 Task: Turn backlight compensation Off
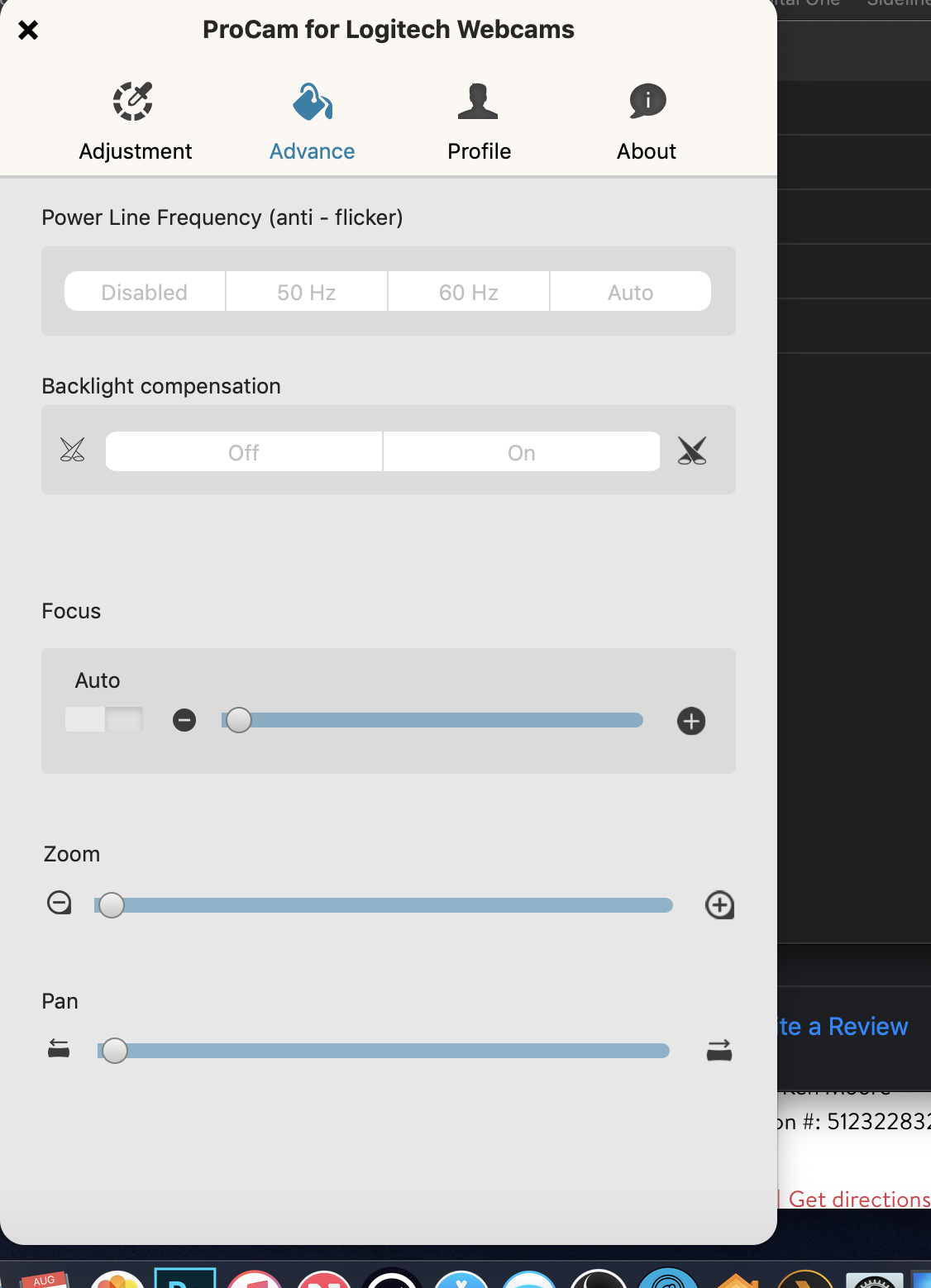244,452
